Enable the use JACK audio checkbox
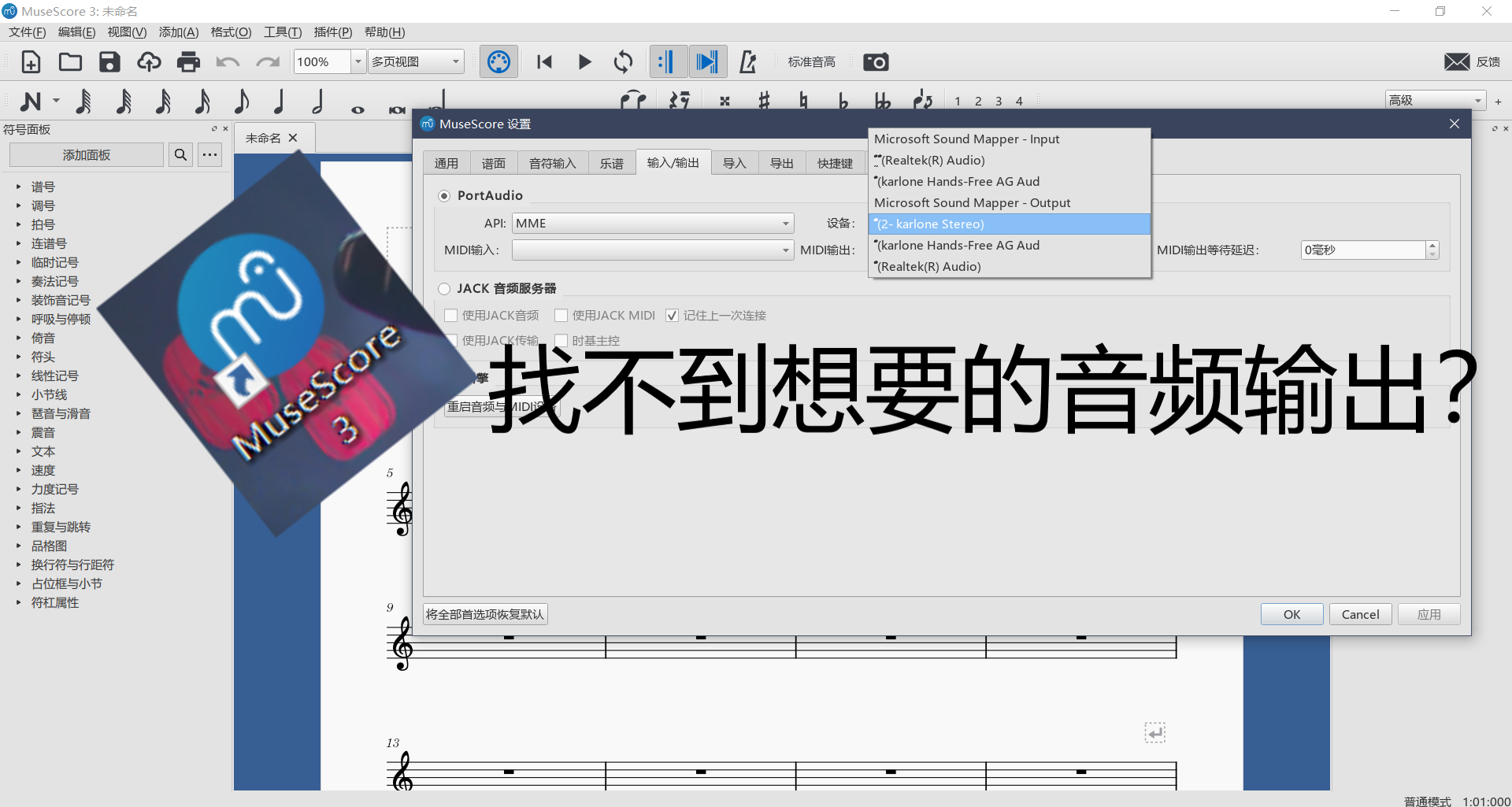Image resolution: width=1512 pixels, height=807 pixels. pyautogui.click(x=450, y=315)
